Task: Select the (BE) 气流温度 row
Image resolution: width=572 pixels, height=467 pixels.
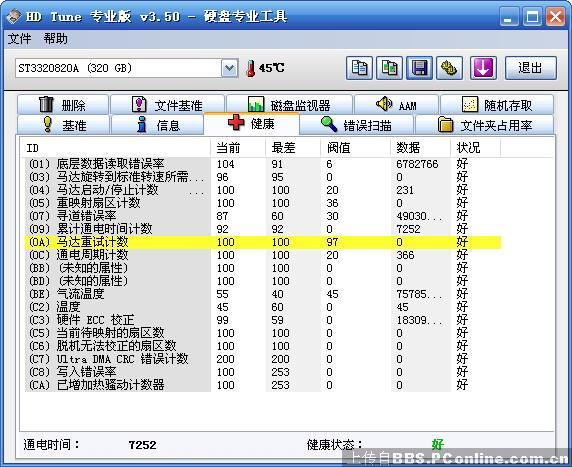Action: pyautogui.click(x=263, y=294)
